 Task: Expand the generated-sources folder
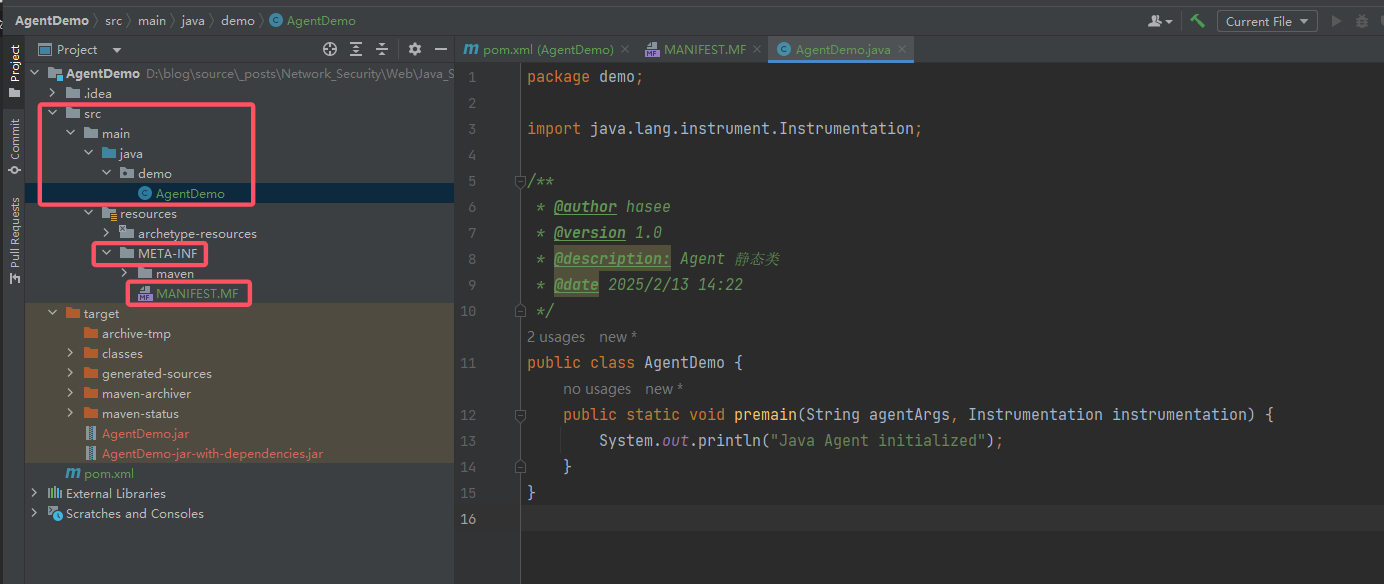(x=71, y=373)
